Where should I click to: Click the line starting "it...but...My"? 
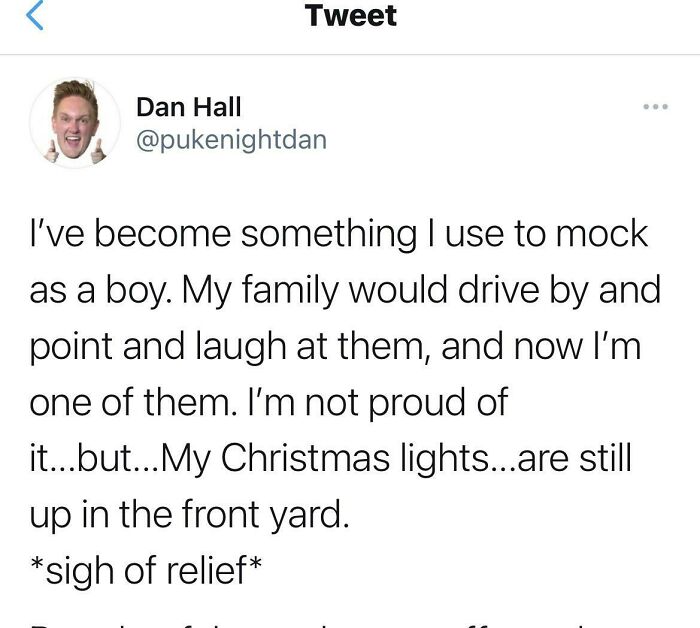330,459
